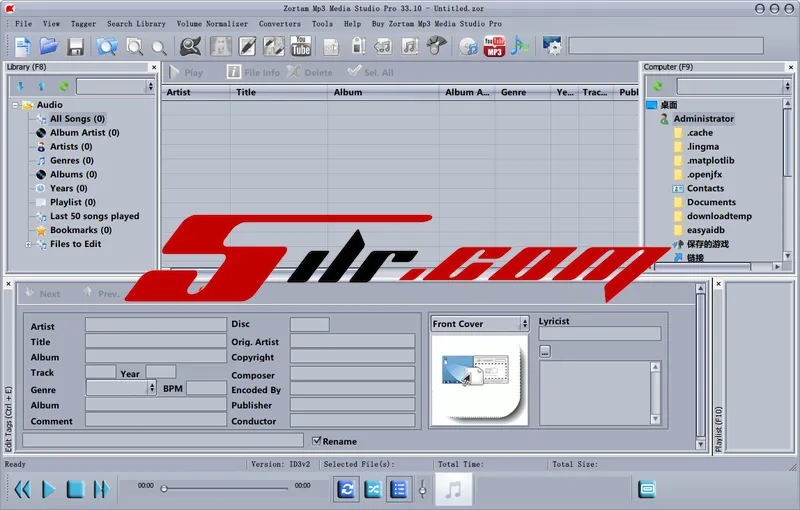Select the Documents folder in Computer panel
Image resolution: width=800 pixels, height=510 pixels.
click(x=711, y=202)
